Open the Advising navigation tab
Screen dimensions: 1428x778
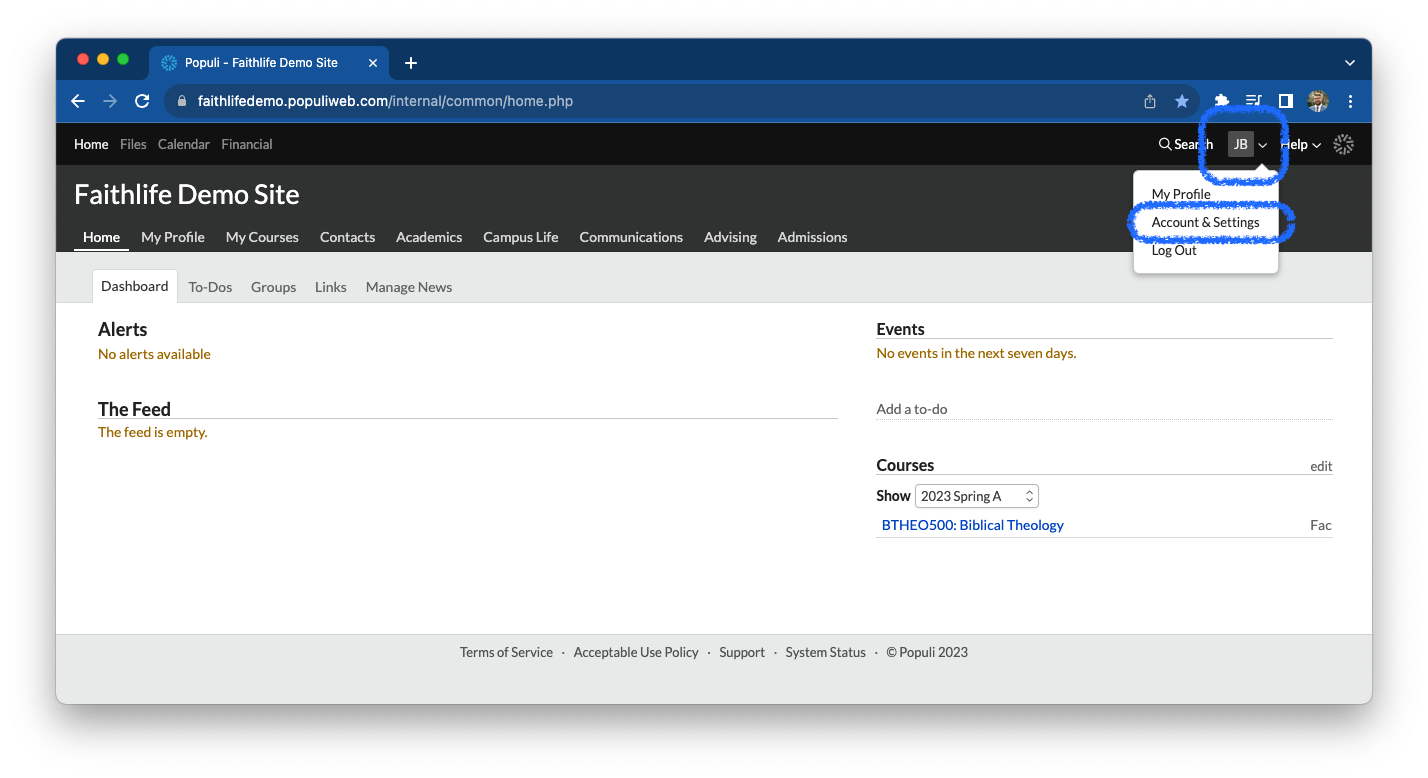click(730, 237)
